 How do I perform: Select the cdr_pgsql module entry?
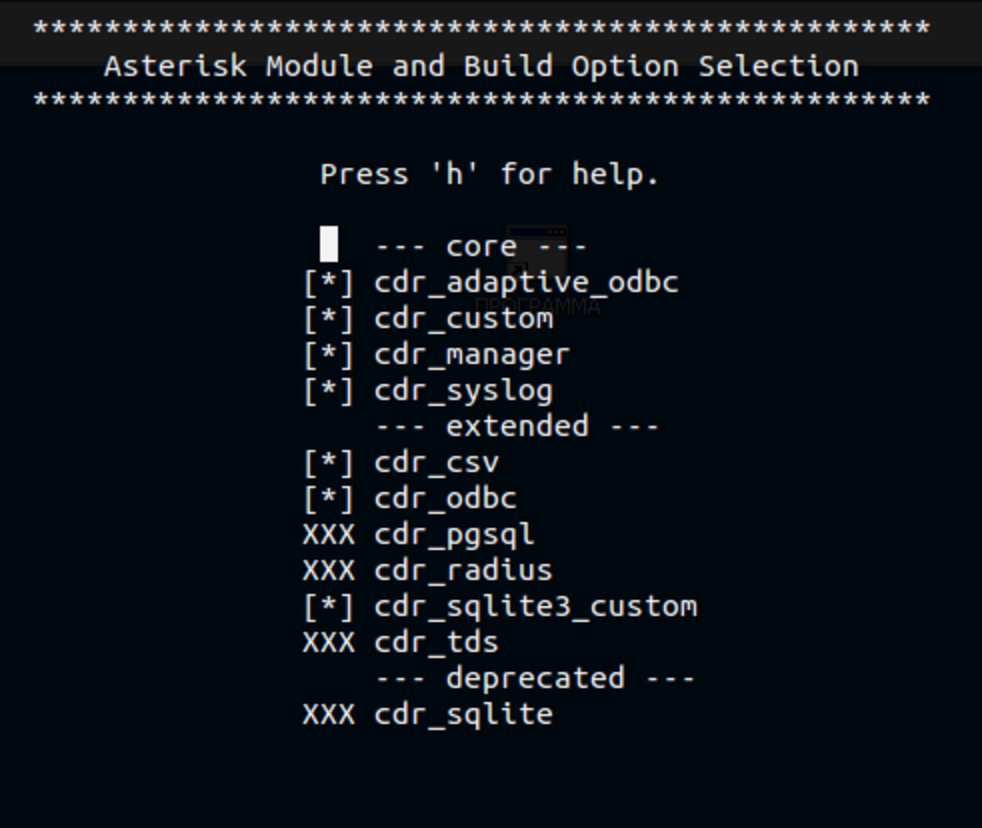454,535
